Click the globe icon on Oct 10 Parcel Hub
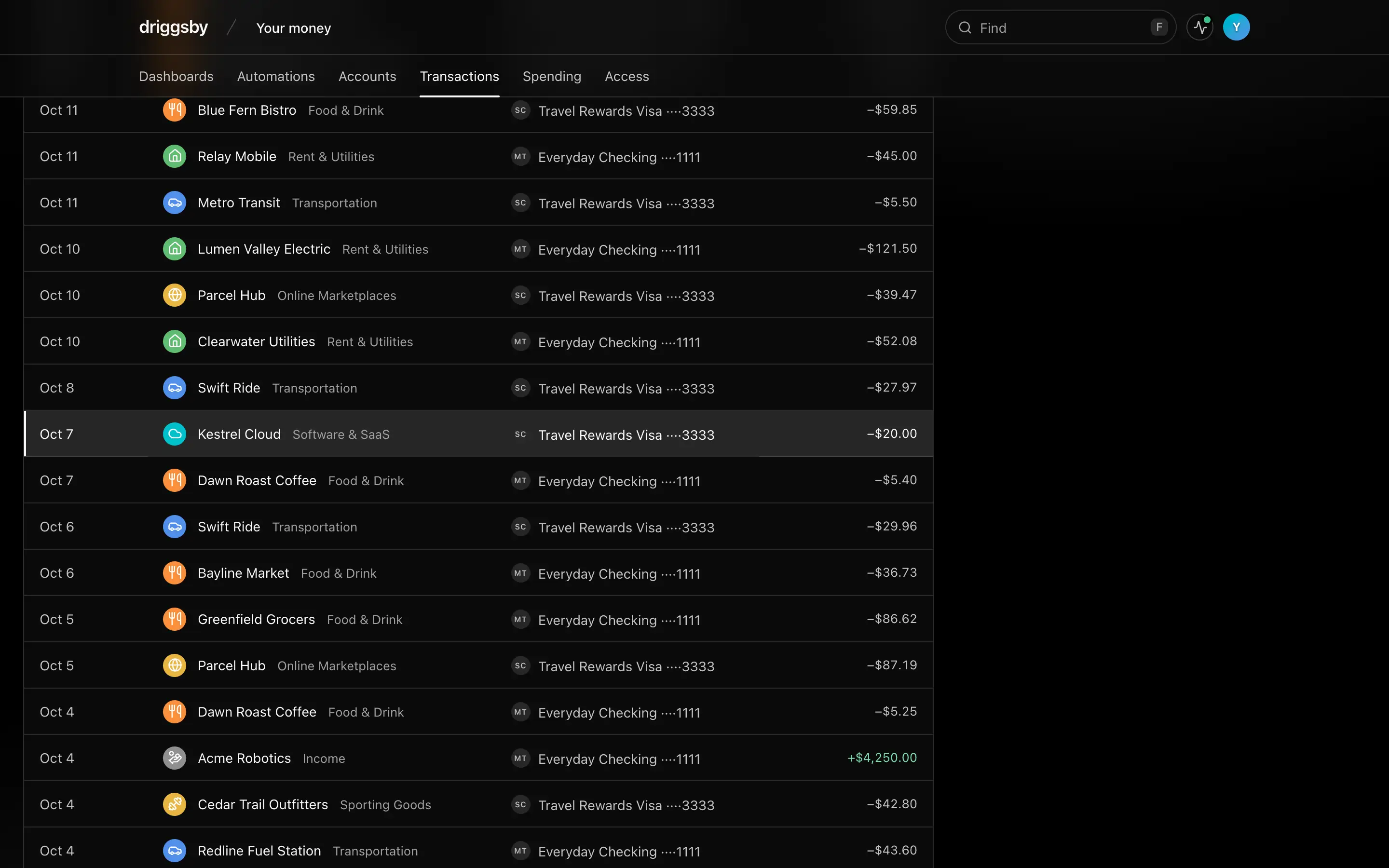 175,295
